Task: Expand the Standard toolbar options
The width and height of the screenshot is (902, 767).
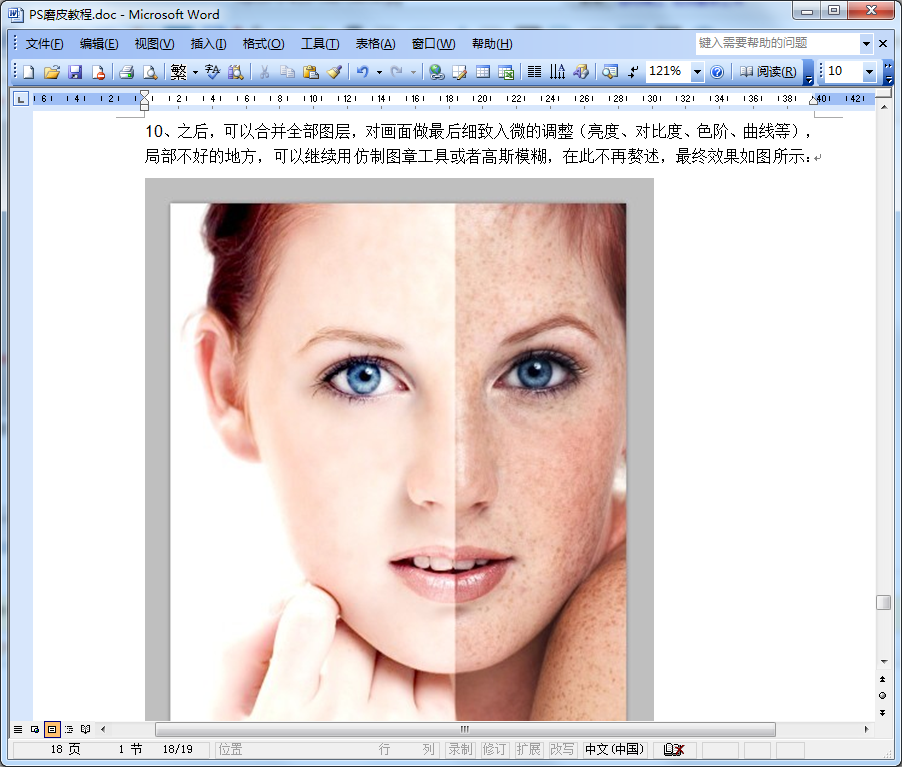Action: pyautogui.click(x=808, y=72)
